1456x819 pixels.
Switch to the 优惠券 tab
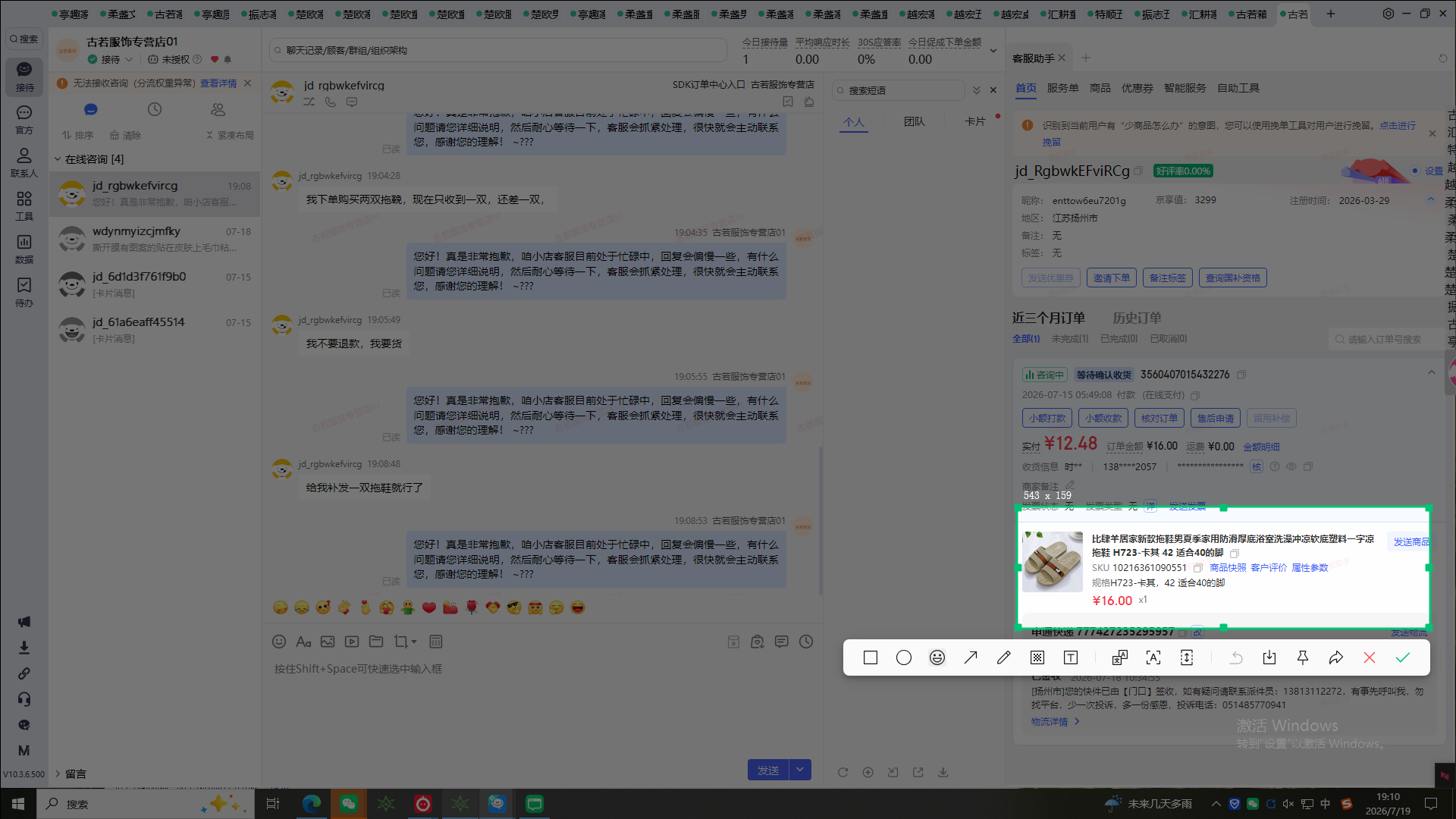pos(1137,88)
